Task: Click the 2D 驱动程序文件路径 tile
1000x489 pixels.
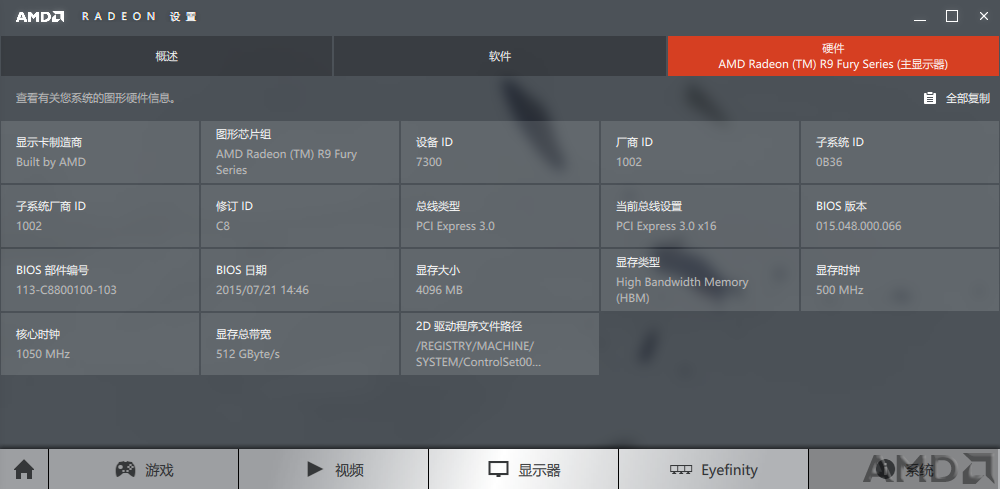Action: tap(499, 343)
